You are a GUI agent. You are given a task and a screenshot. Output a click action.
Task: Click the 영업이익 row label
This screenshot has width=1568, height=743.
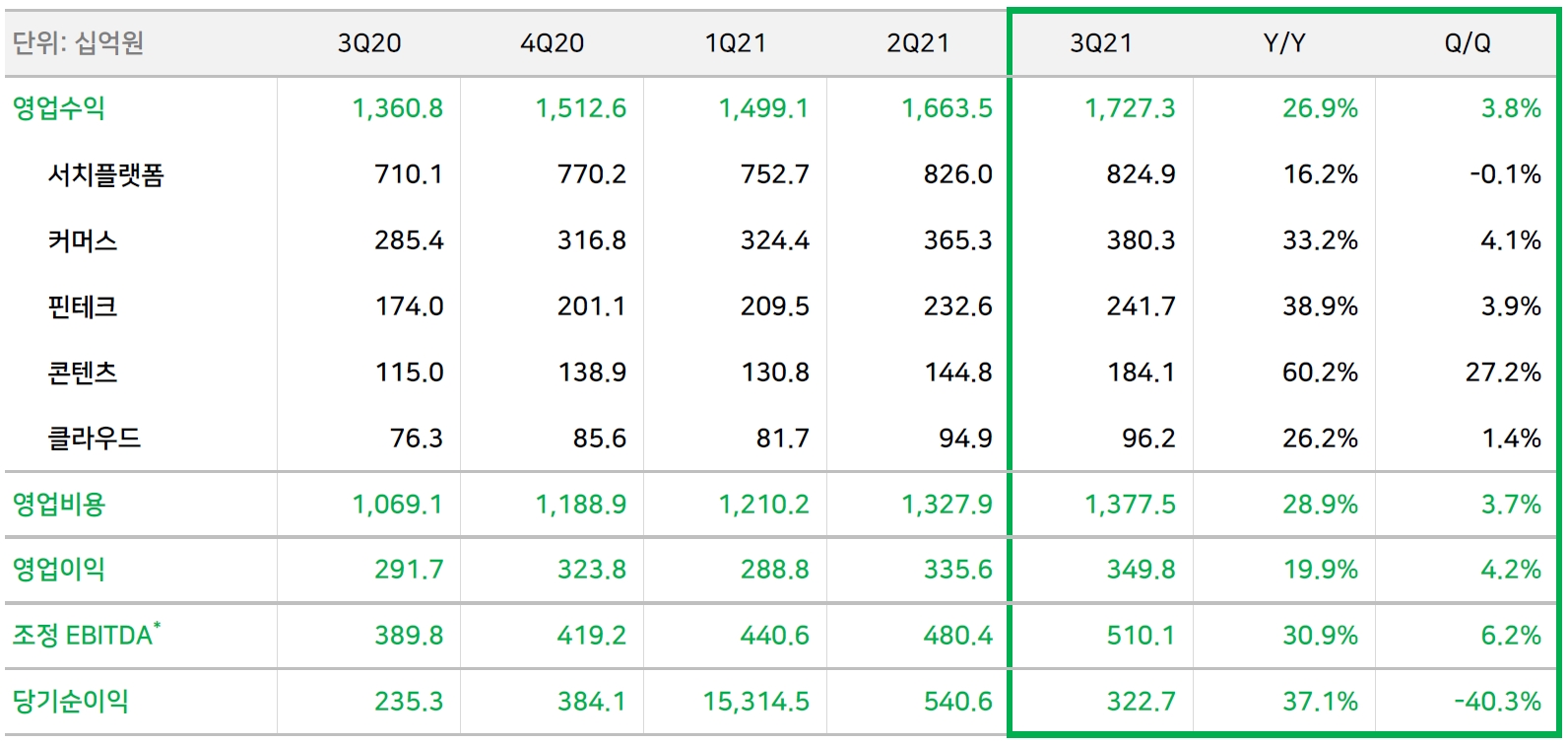tap(59, 570)
